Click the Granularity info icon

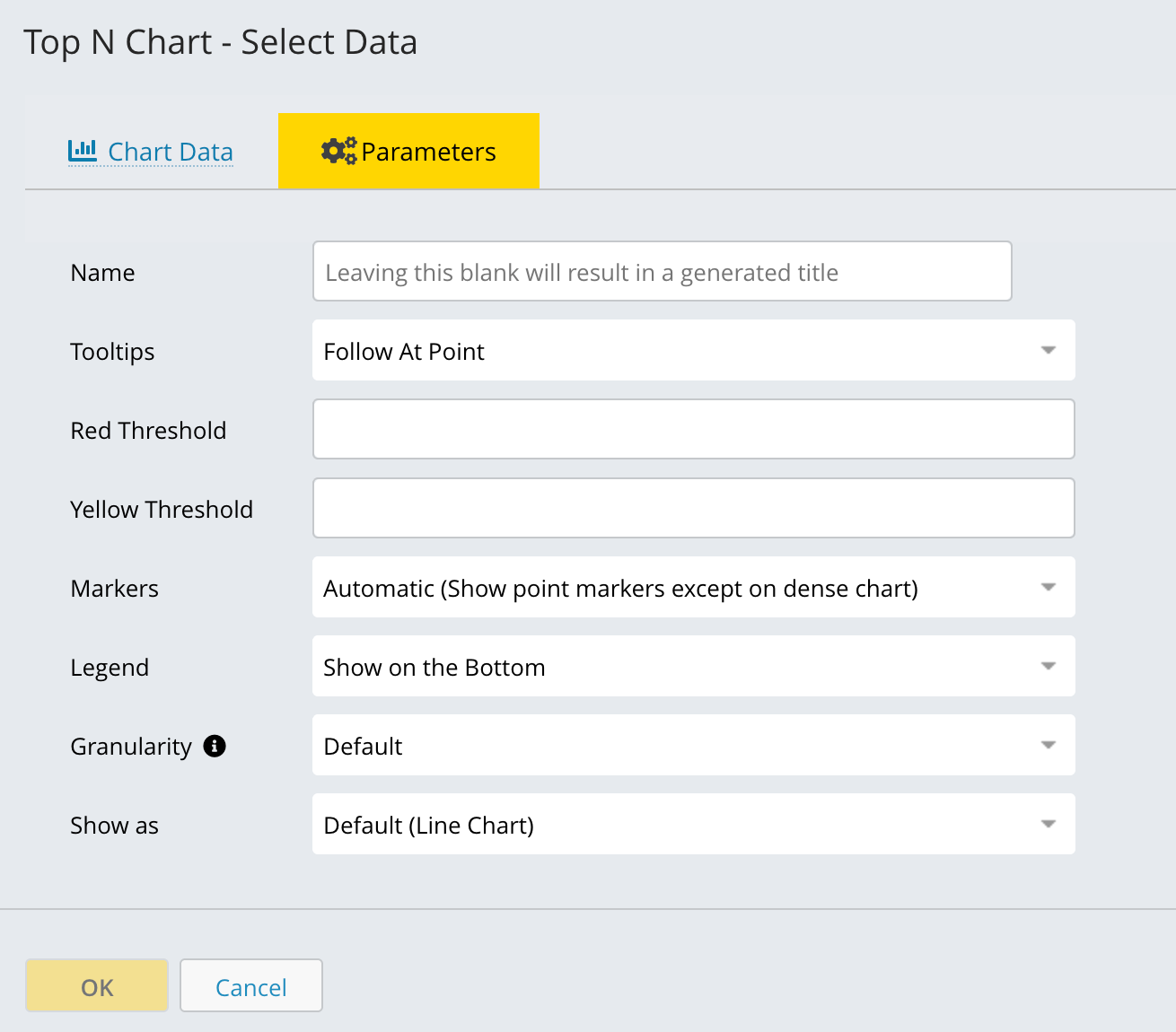click(215, 746)
